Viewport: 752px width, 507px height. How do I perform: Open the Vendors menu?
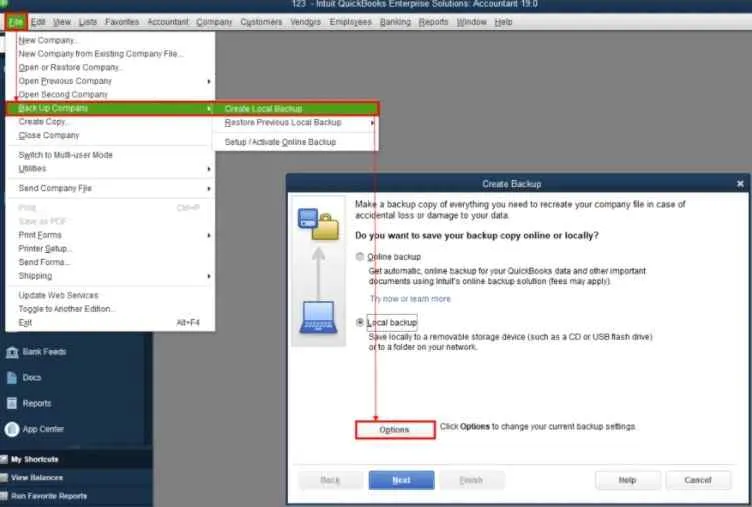click(305, 22)
